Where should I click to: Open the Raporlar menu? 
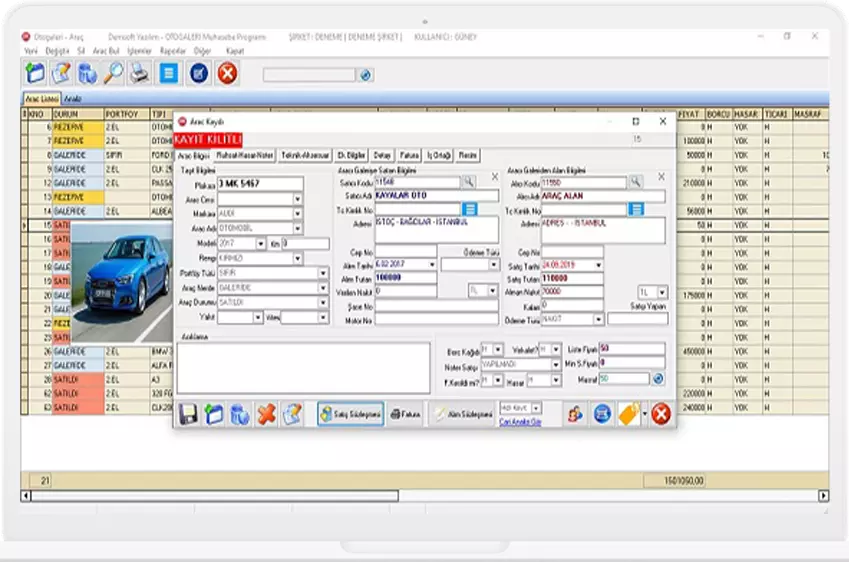[172, 49]
